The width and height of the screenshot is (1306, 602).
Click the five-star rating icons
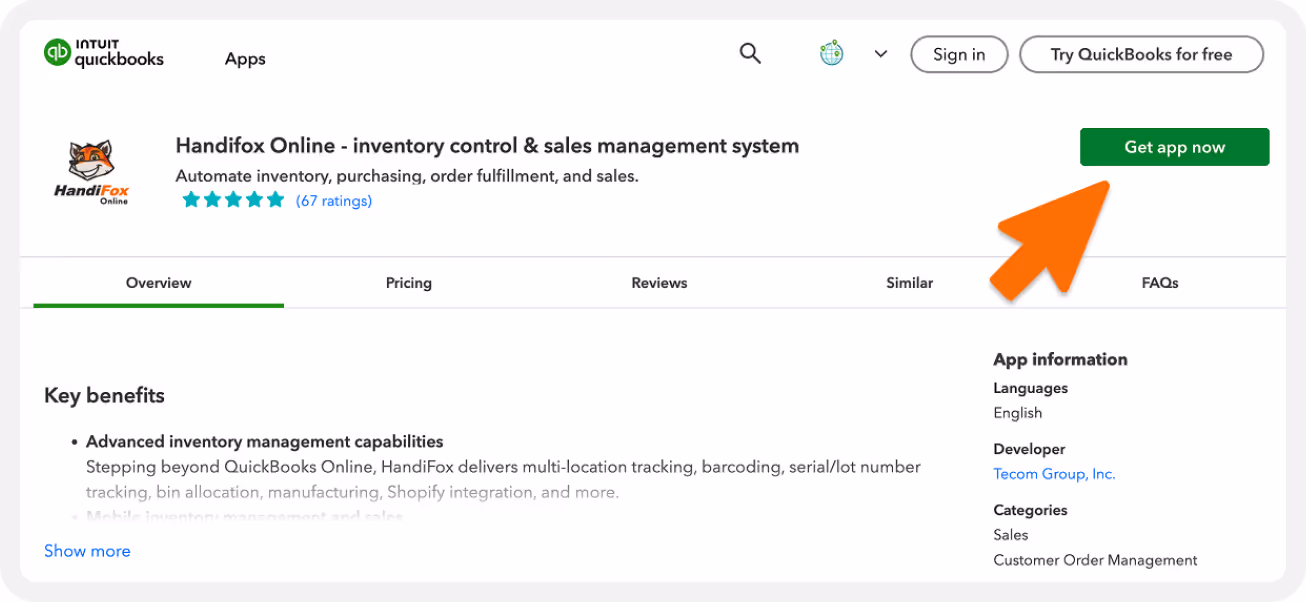[x=233, y=201]
